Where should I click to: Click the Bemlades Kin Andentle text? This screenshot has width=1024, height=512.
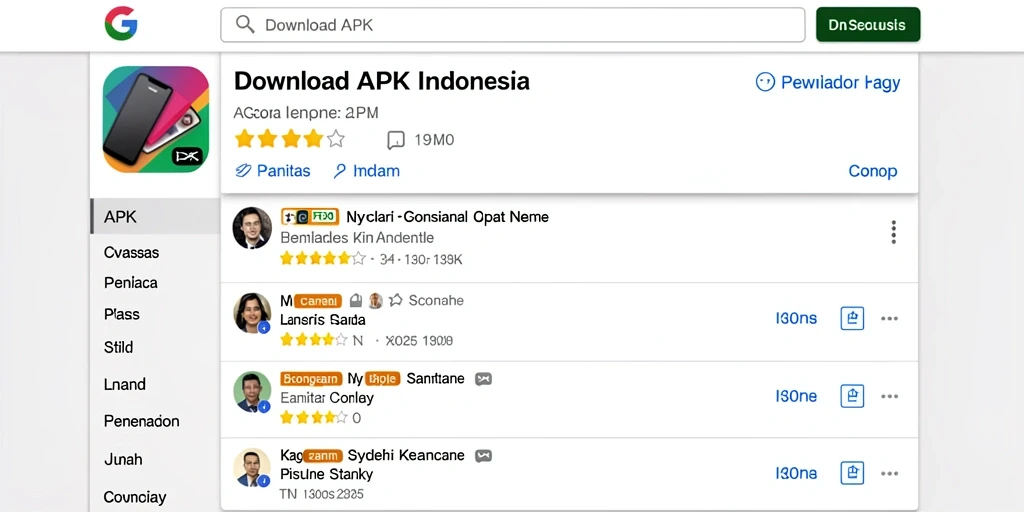click(357, 238)
